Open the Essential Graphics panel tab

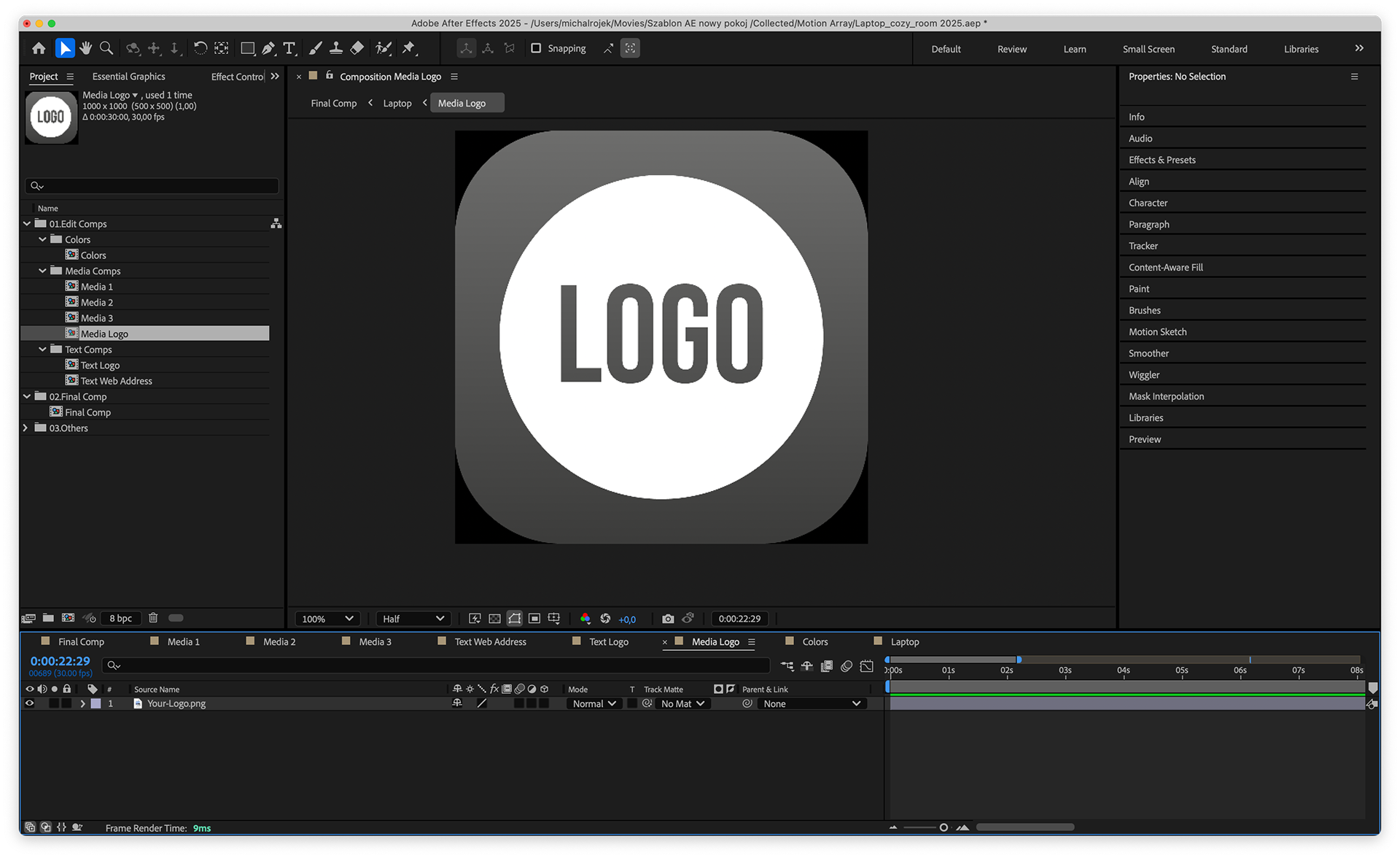point(128,76)
